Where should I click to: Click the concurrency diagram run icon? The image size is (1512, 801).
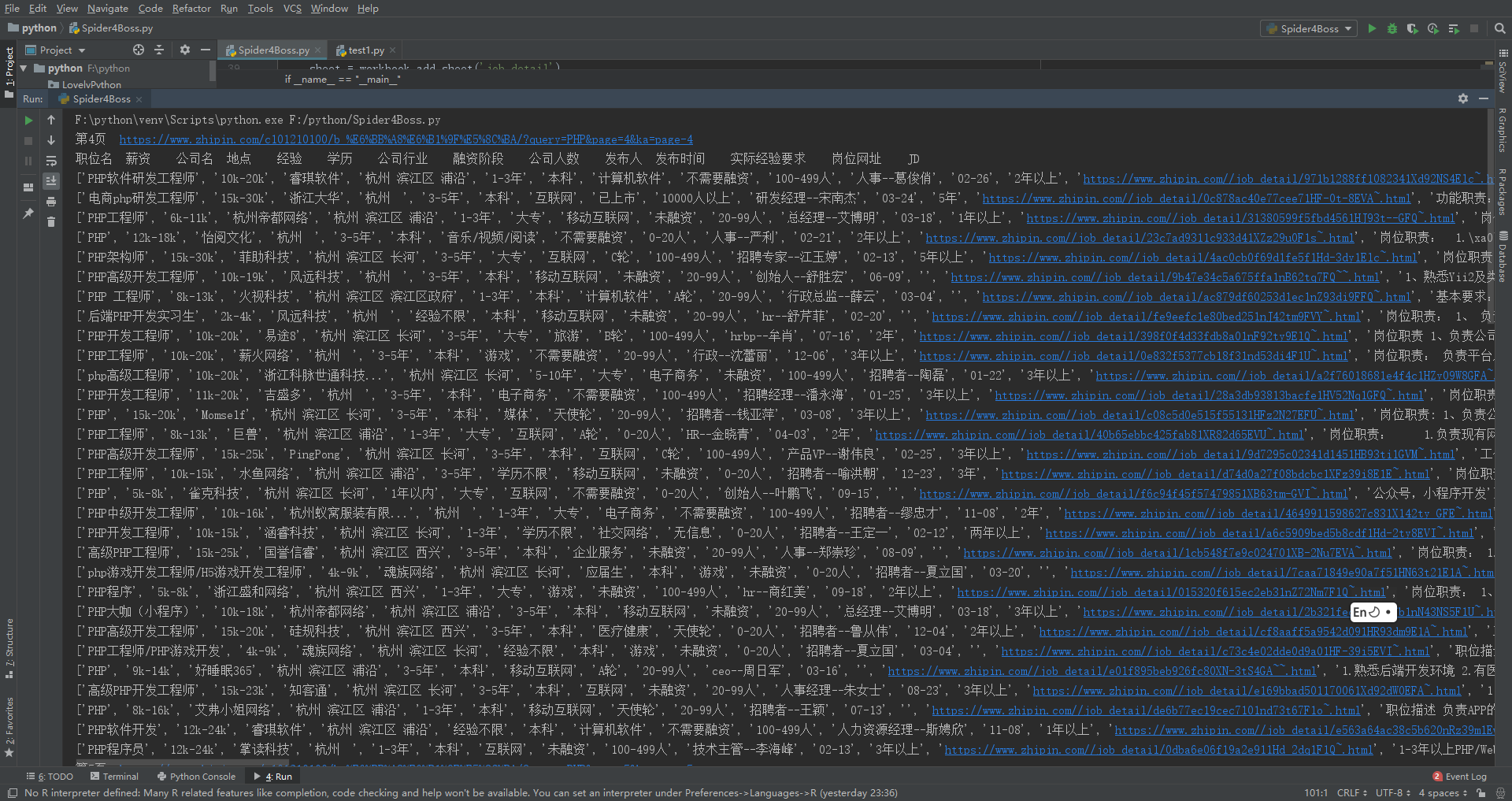1454,28
